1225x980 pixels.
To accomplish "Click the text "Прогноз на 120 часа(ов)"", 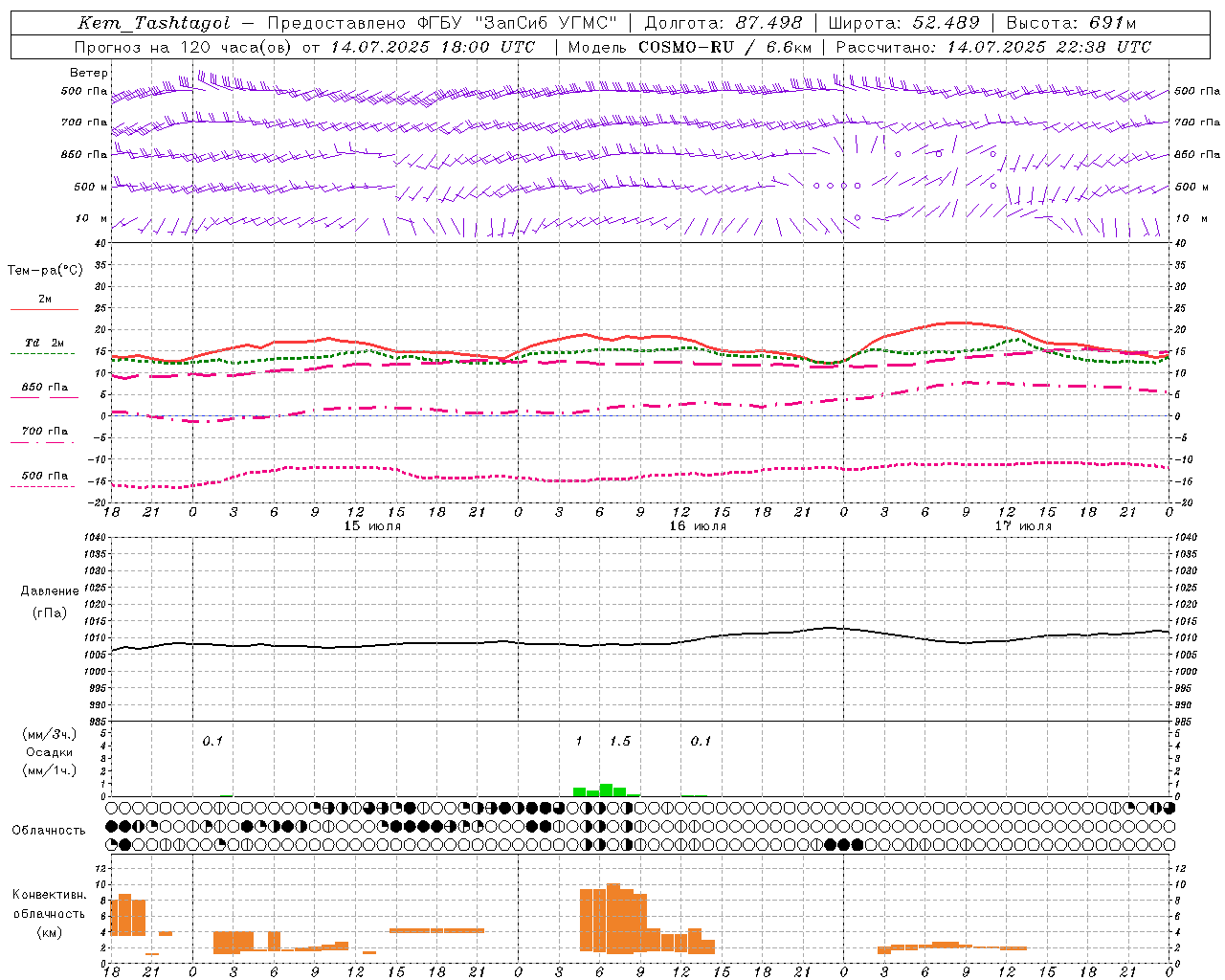I will tap(183, 47).
